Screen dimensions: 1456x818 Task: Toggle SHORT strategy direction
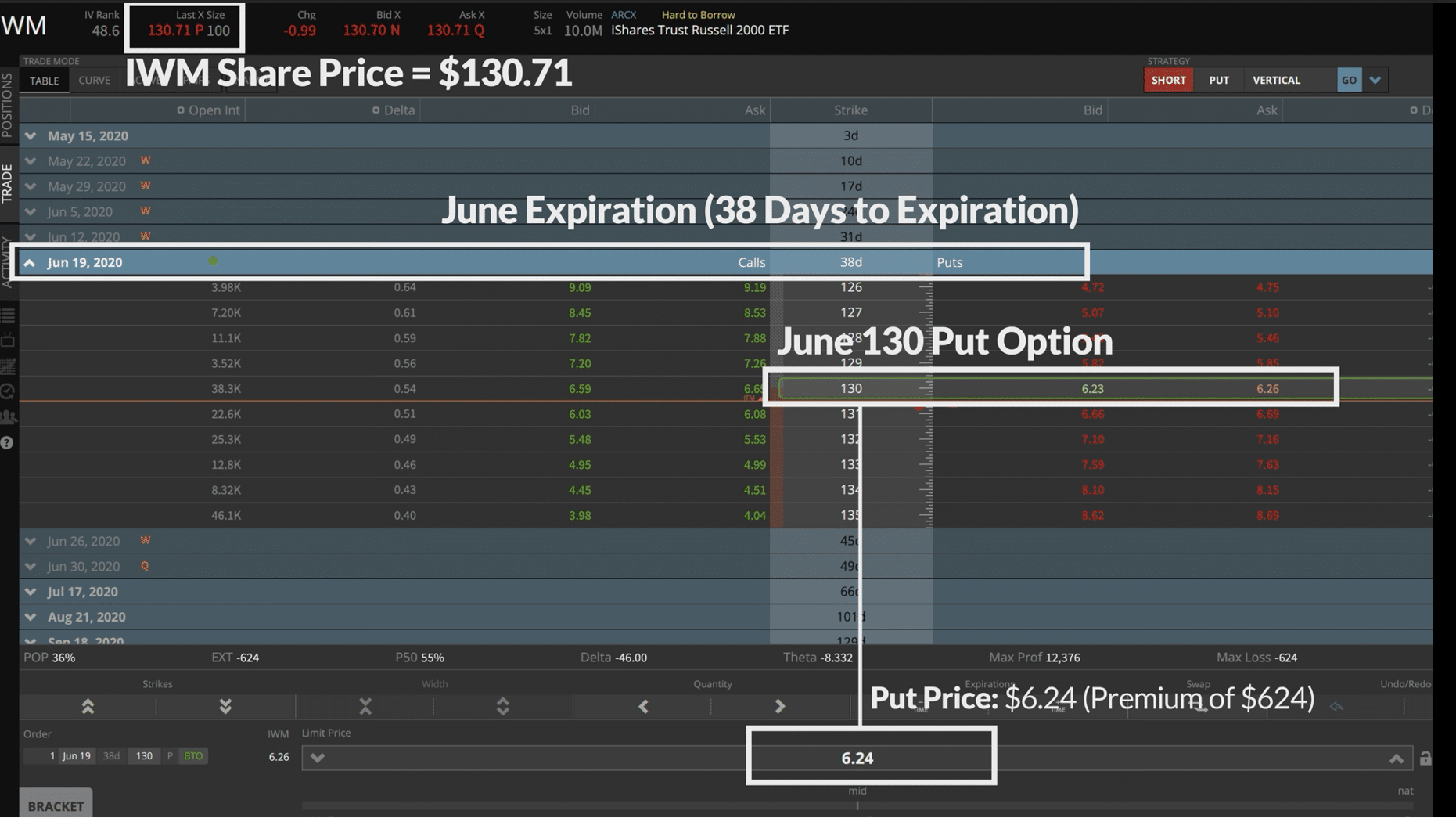[x=1168, y=80]
